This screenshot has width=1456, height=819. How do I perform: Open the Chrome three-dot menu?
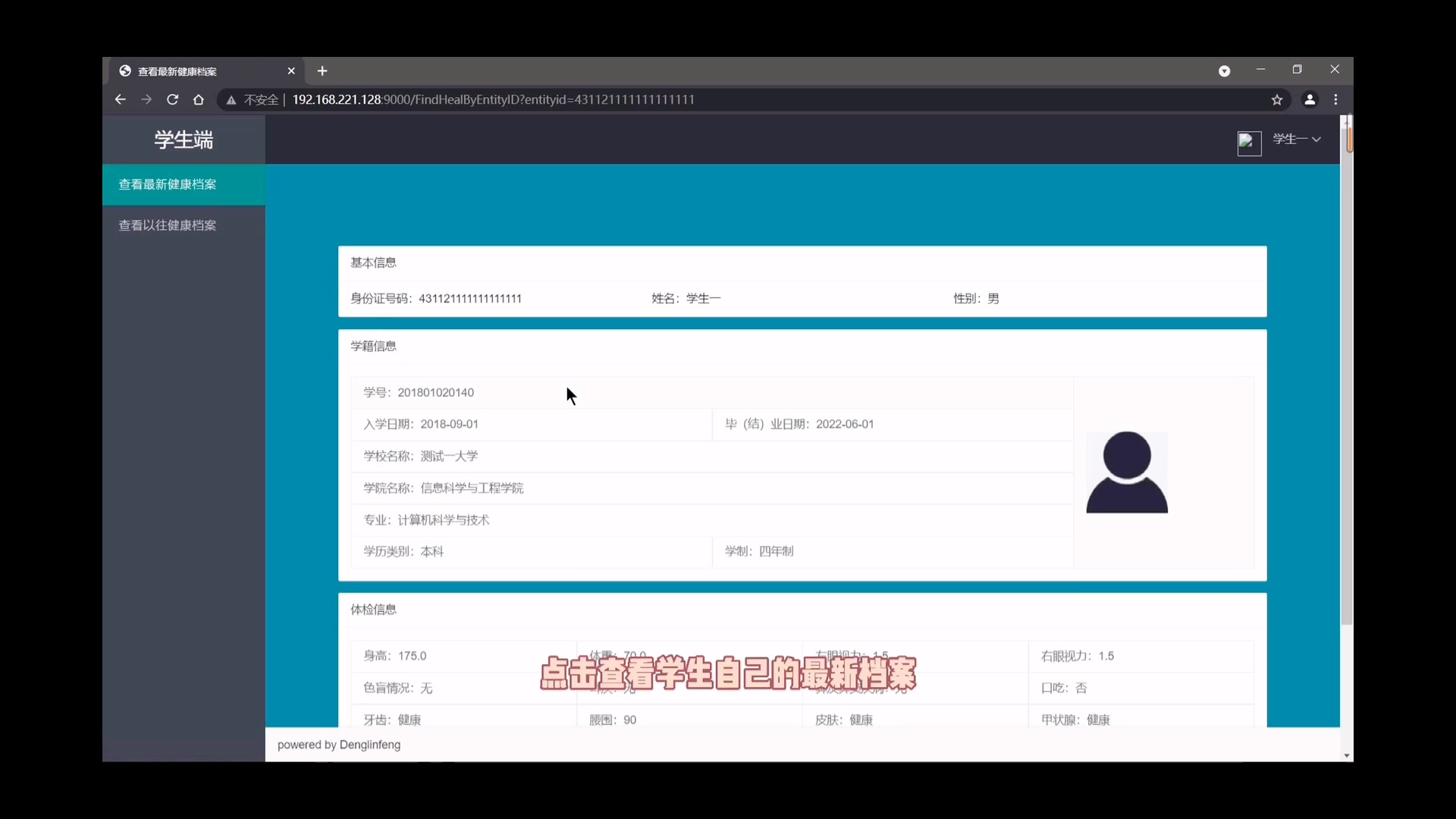(1336, 99)
